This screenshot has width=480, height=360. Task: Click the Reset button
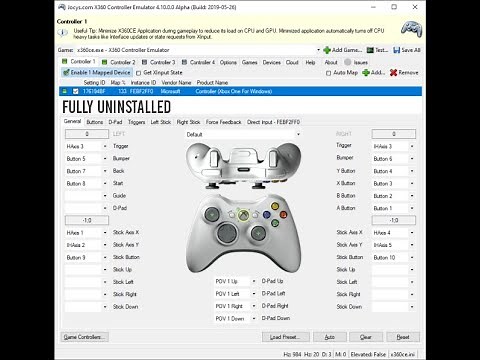[403, 337]
